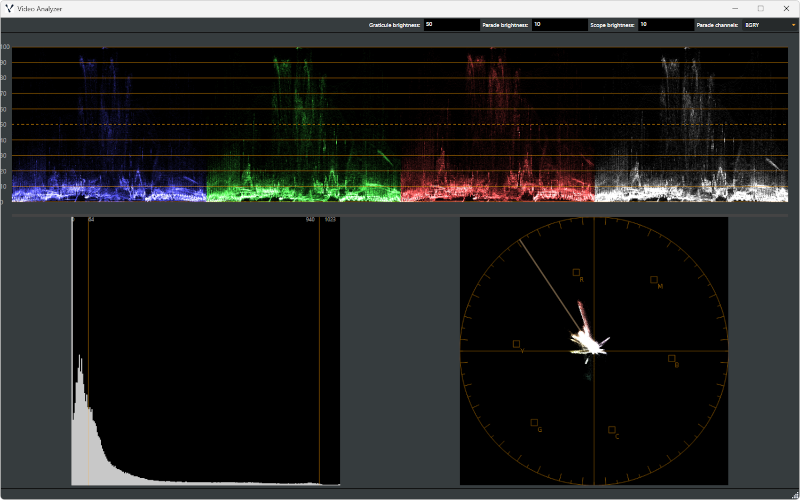Click the R target box on the vectorscope
The width and height of the screenshot is (800, 500).
pos(576,272)
